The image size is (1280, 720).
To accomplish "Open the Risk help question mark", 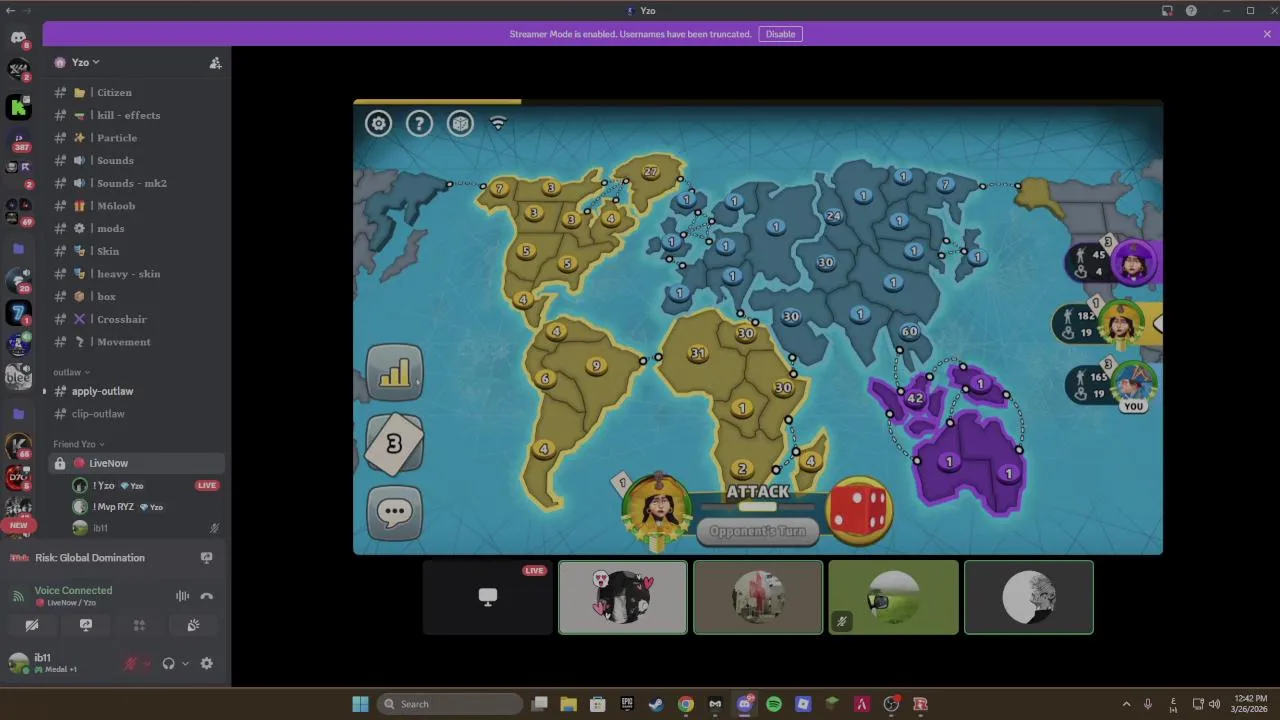I will coord(419,123).
